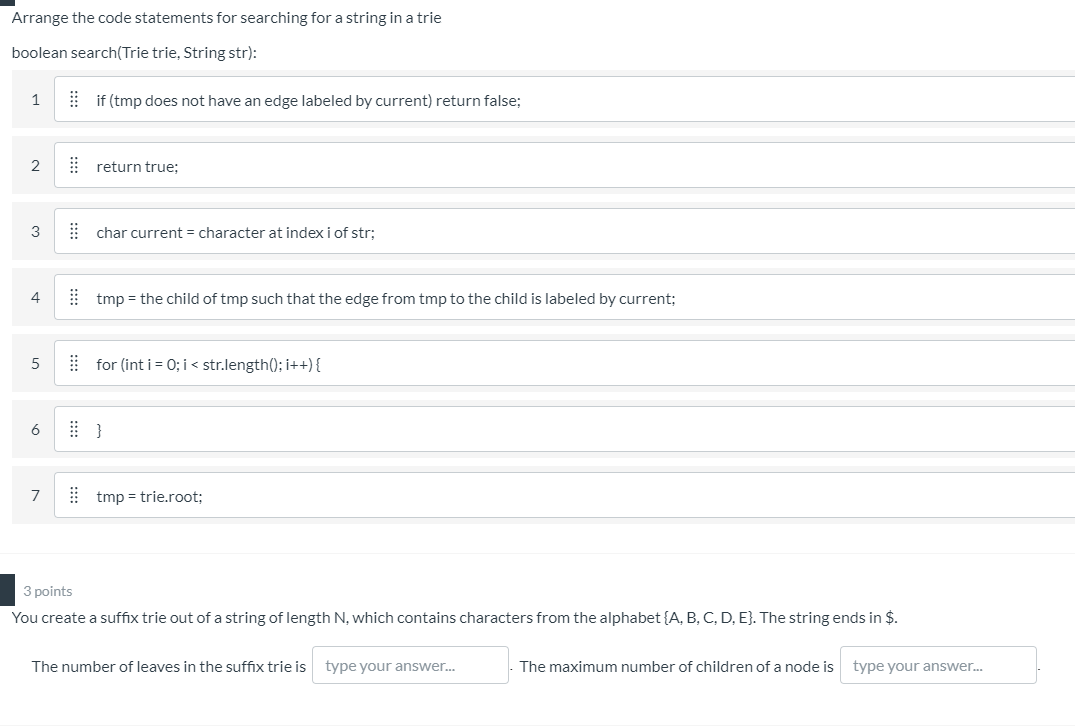The height and width of the screenshot is (728, 1075).
Task: Click the drag handle beside 'return true;'
Action: [x=73, y=165]
